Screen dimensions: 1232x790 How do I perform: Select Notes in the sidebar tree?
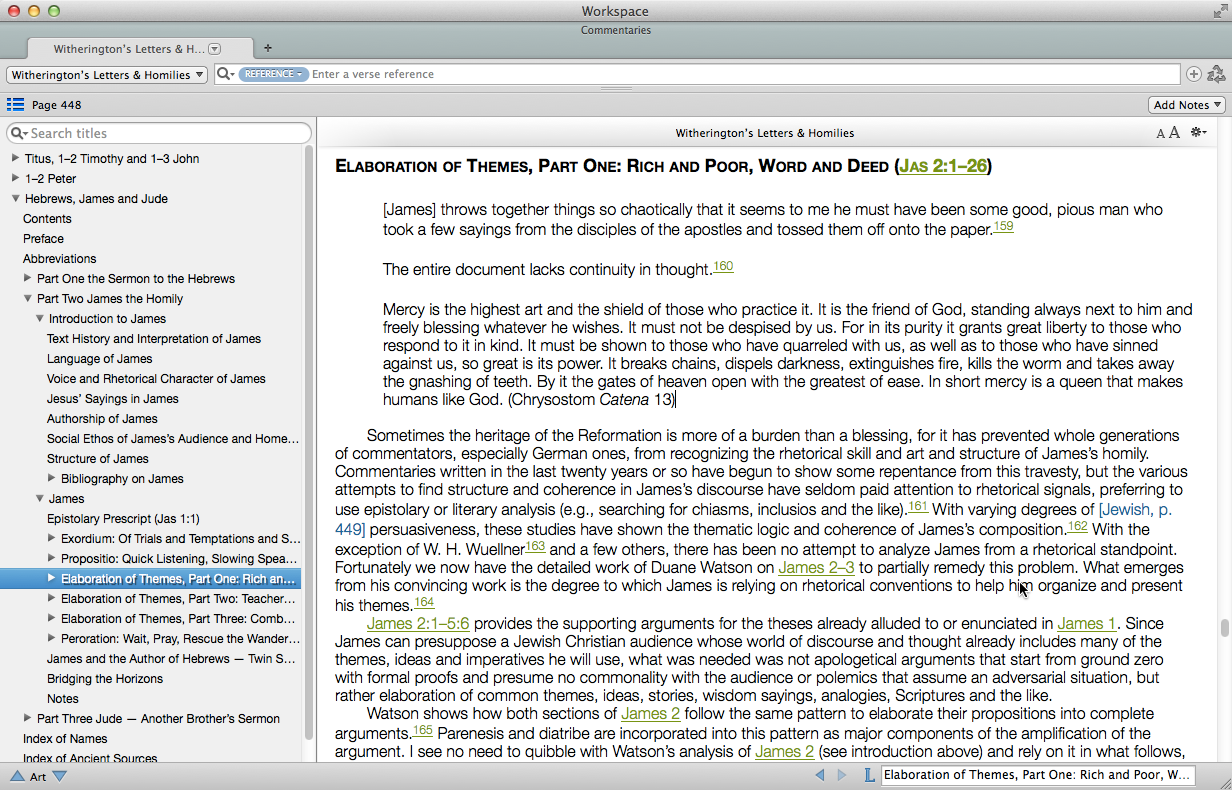pyautogui.click(x=63, y=699)
